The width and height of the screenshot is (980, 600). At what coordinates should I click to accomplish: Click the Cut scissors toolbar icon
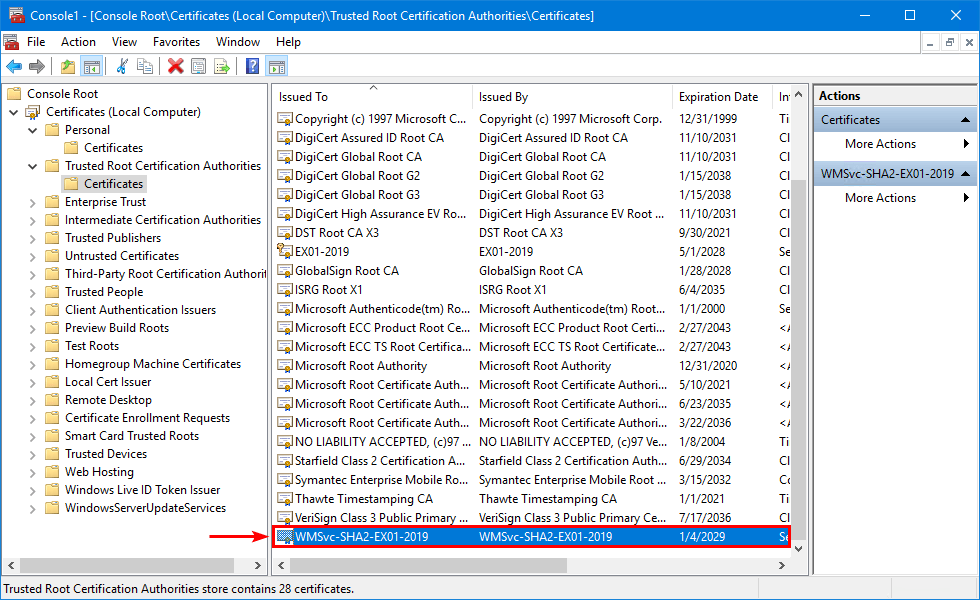[x=122, y=66]
